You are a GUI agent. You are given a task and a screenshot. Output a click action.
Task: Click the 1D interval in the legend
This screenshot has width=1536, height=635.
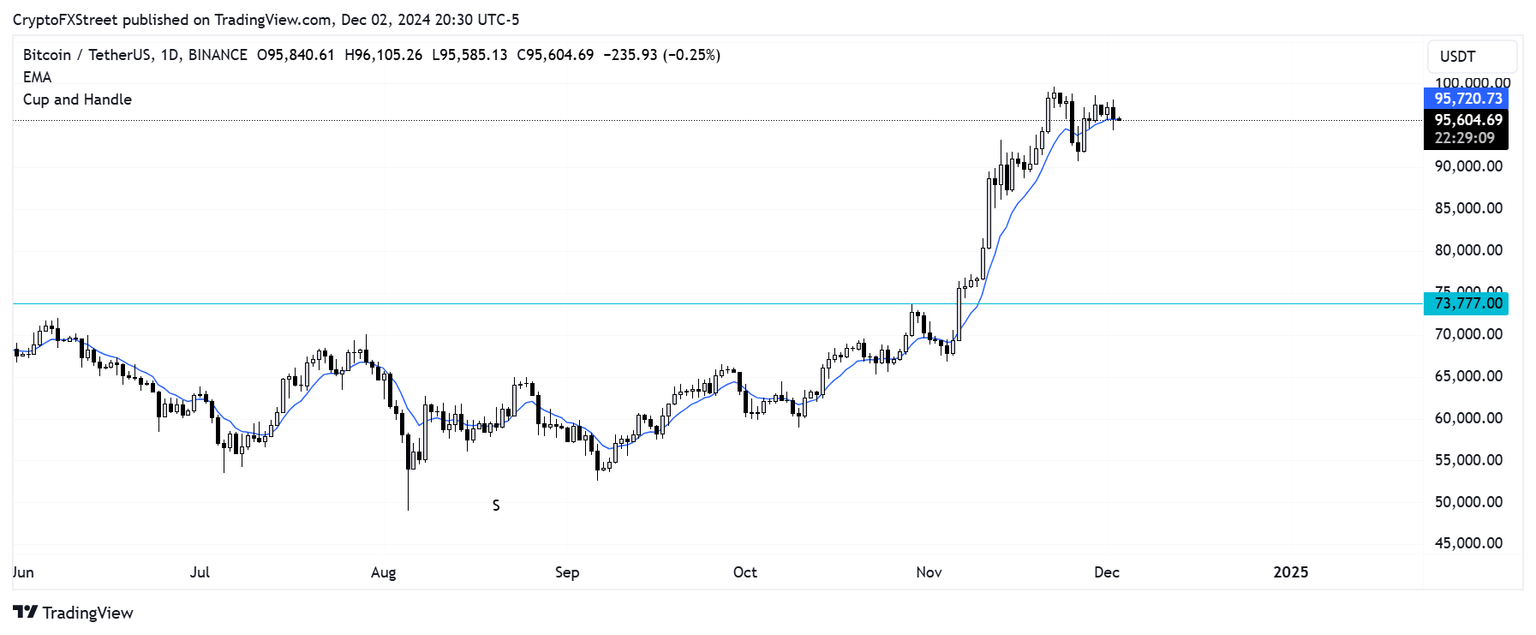[x=167, y=55]
